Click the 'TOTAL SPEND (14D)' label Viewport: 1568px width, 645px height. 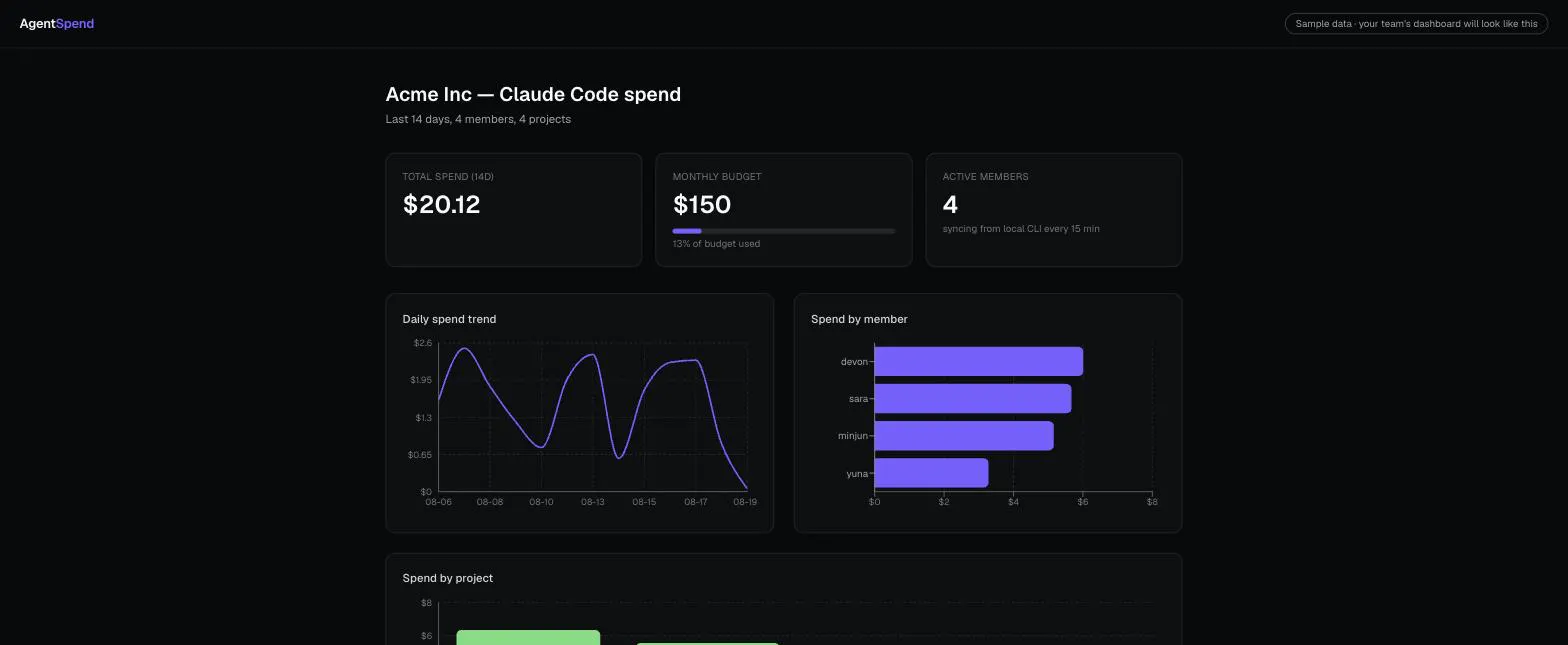[x=448, y=177]
